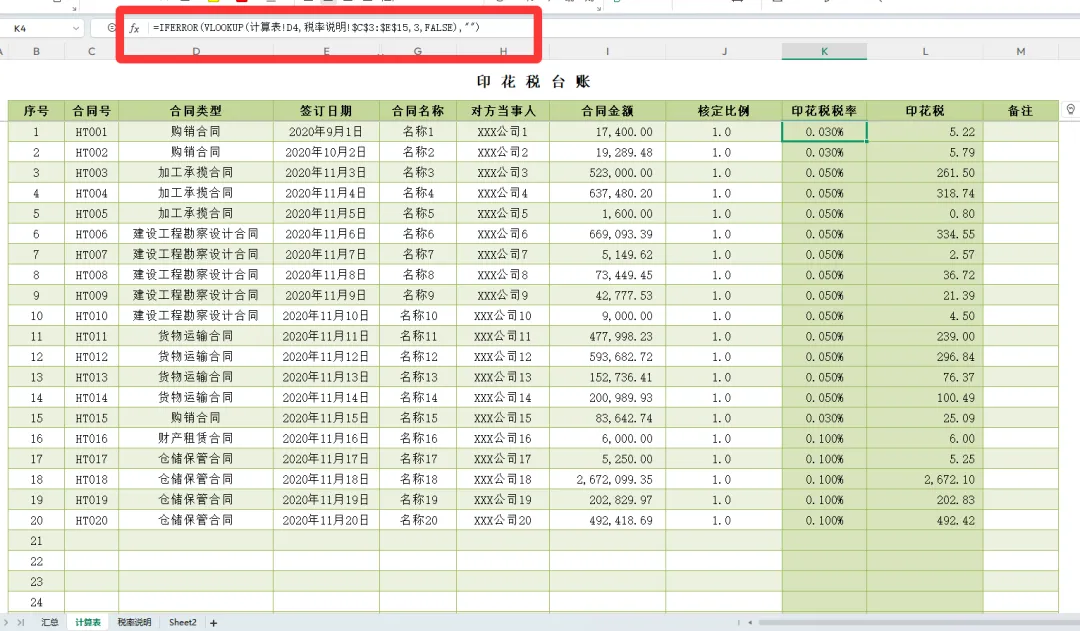Click the 序号 header cell
Image resolution: width=1080 pixels, height=631 pixels.
(36, 110)
